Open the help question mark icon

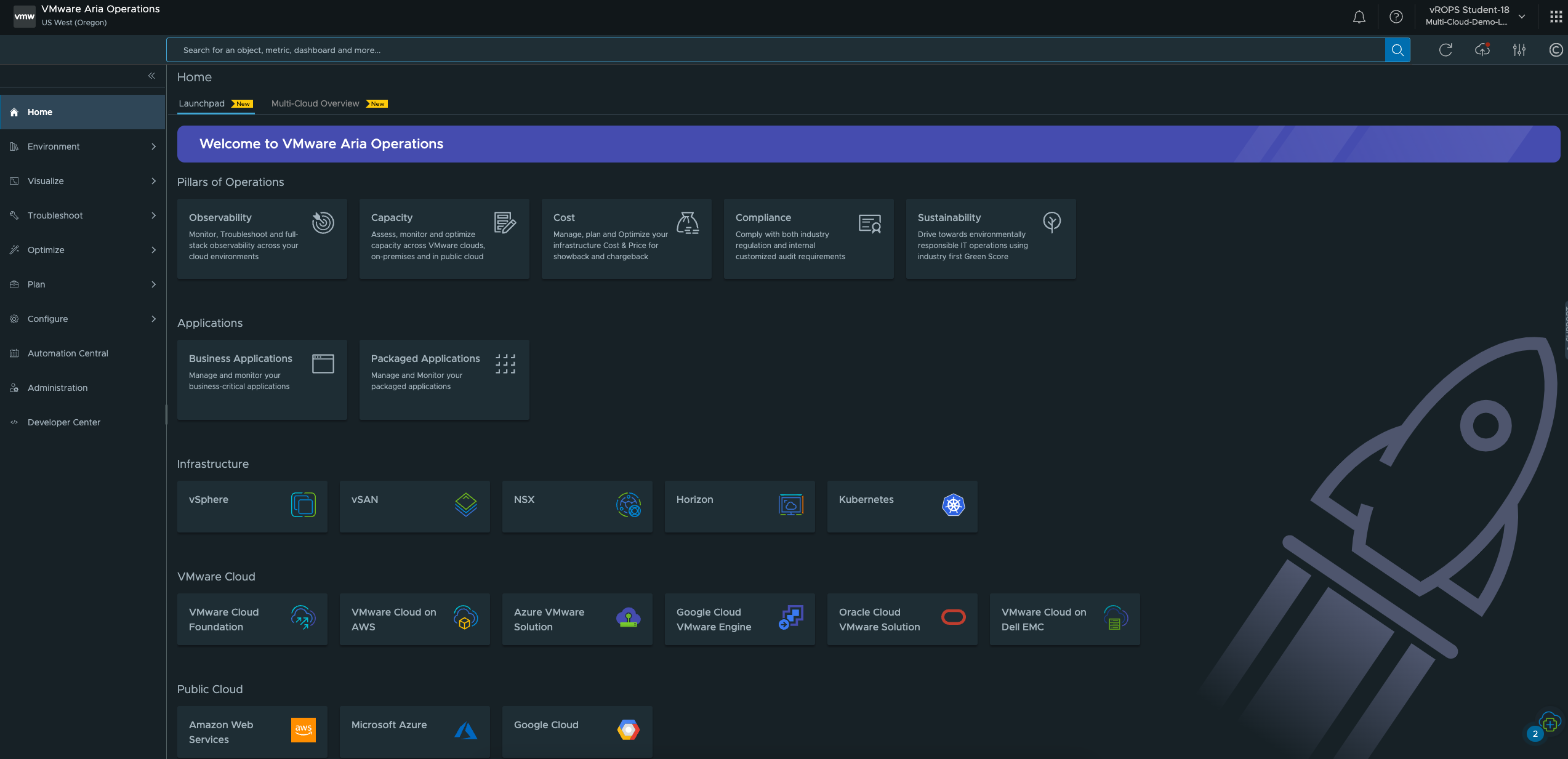point(1396,17)
